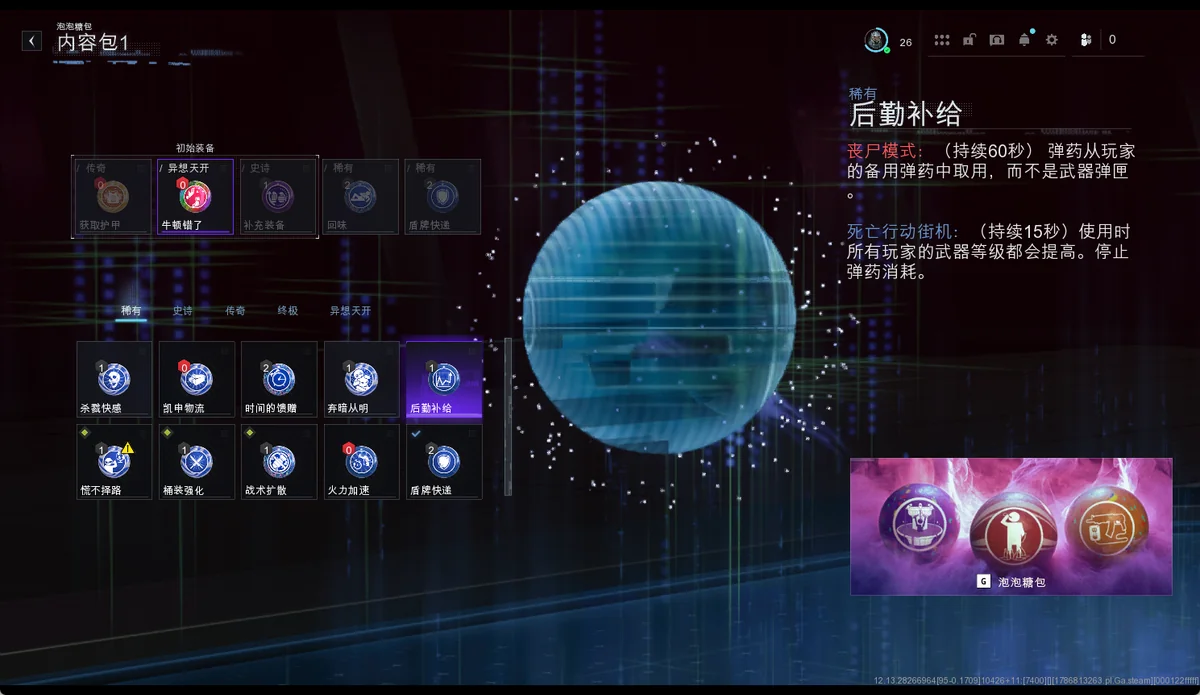The height and width of the screenshot is (695, 1200).
Task: Switch to the 传奇 rarity tab
Action: click(x=235, y=311)
